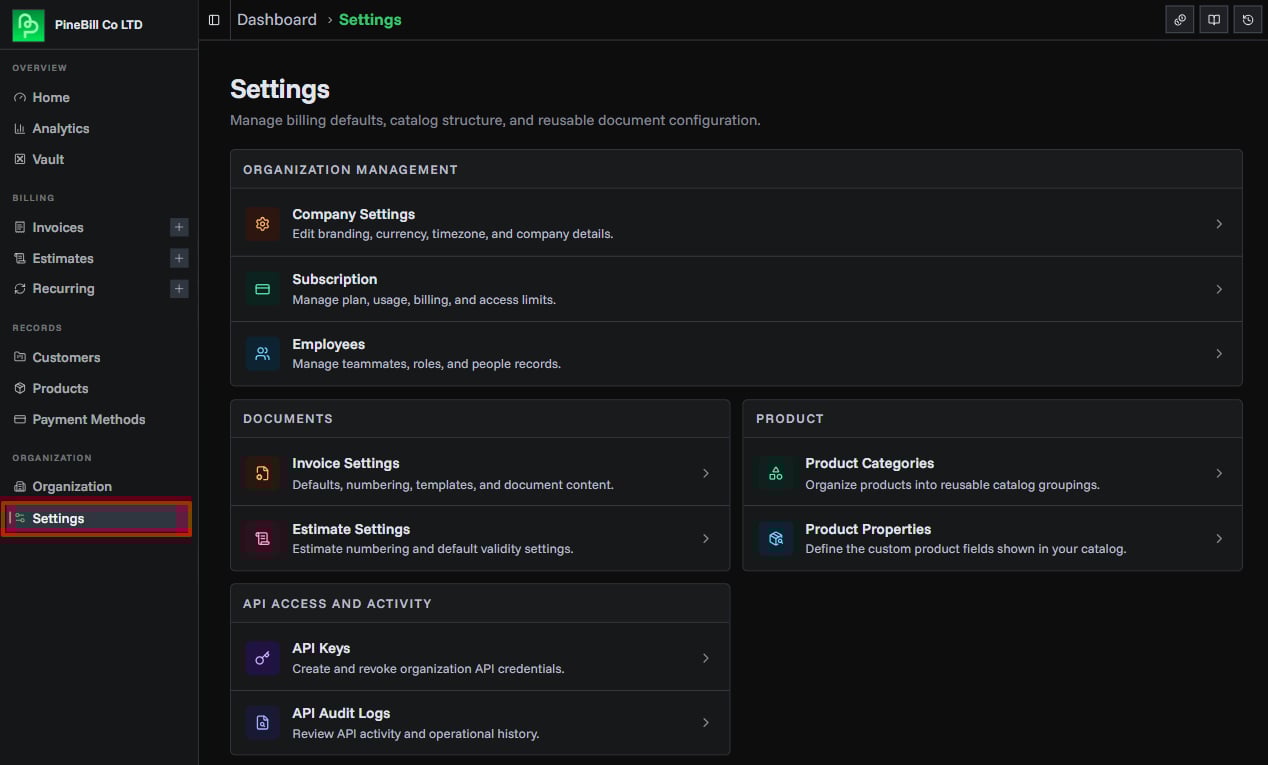Open Analytics in the sidebar
The image size is (1268, 765).
60,128
